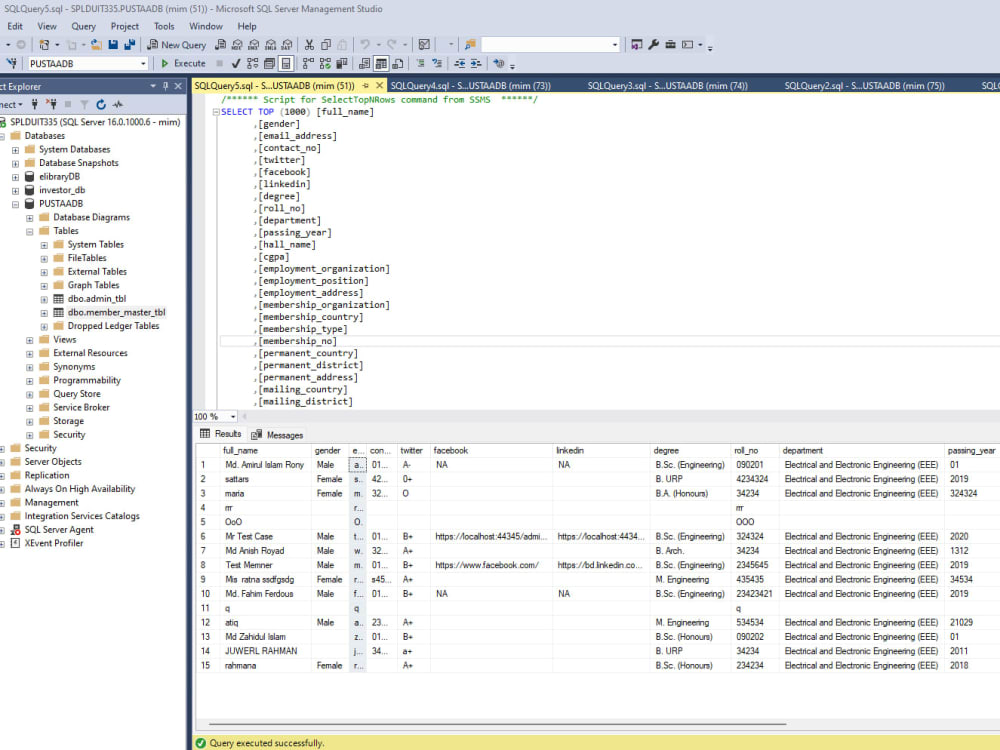Click the horizontal scrollbar under results grid
The height and width of the screenshot is (750, 1000).
point(497,724)
